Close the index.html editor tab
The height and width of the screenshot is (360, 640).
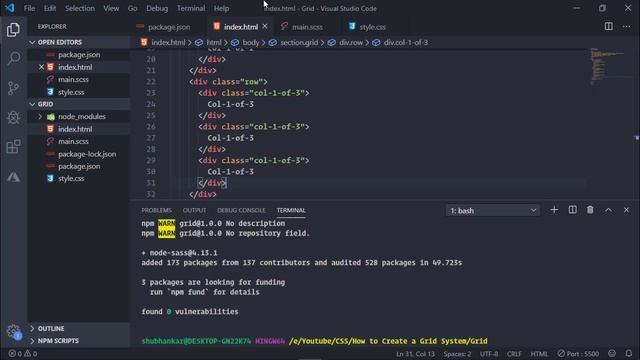coord(265,26)
